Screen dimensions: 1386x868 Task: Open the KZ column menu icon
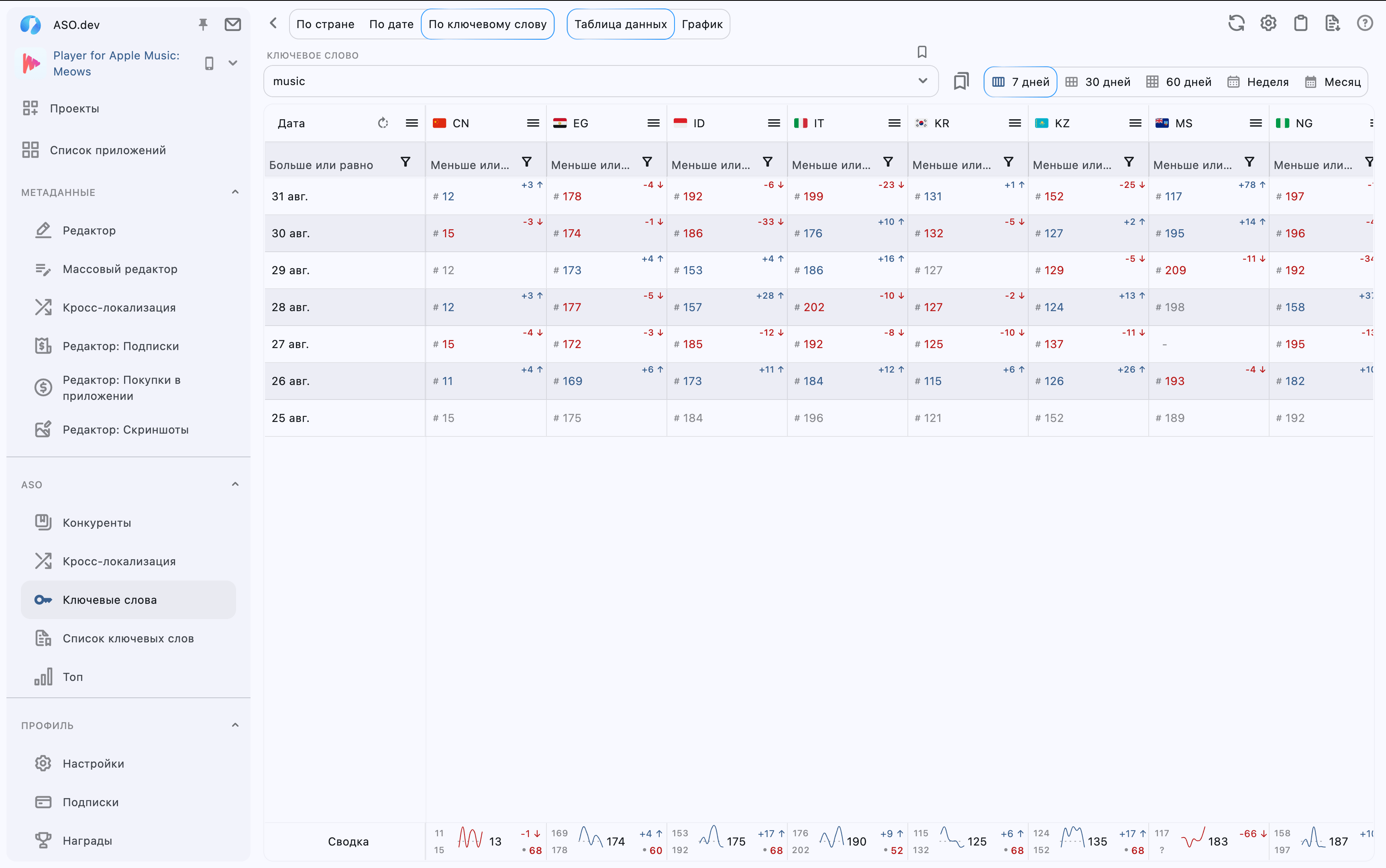click(x=1135, y=123)
